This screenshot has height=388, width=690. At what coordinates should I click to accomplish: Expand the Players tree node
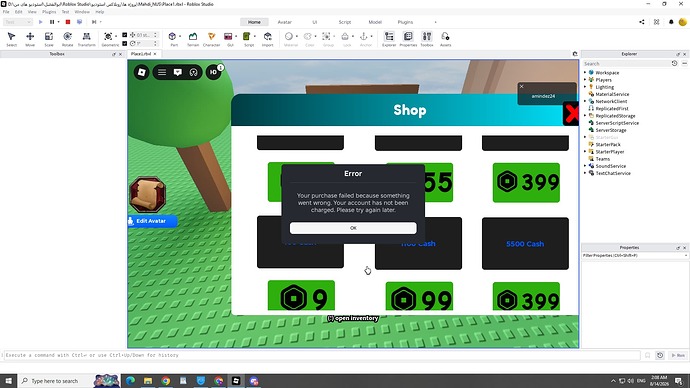pos(585,80)
